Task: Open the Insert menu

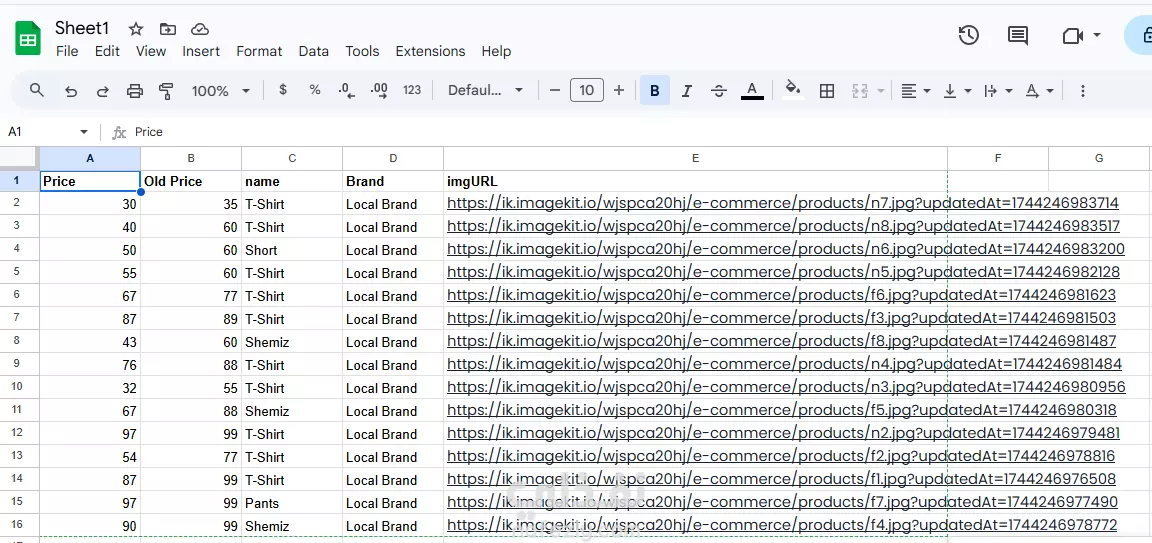Action: (201, 51)
